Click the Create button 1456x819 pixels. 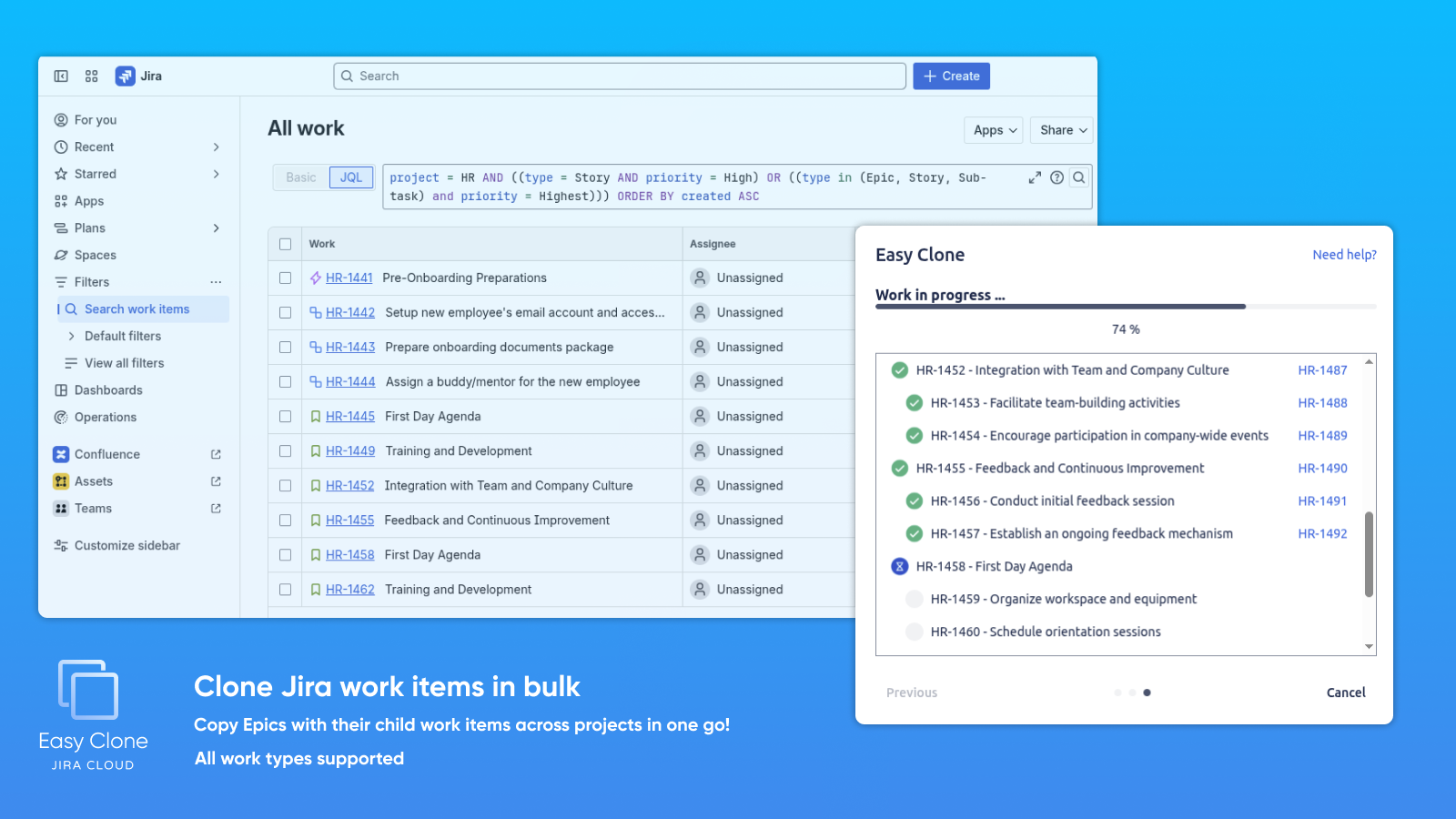(x=951, y=76)
